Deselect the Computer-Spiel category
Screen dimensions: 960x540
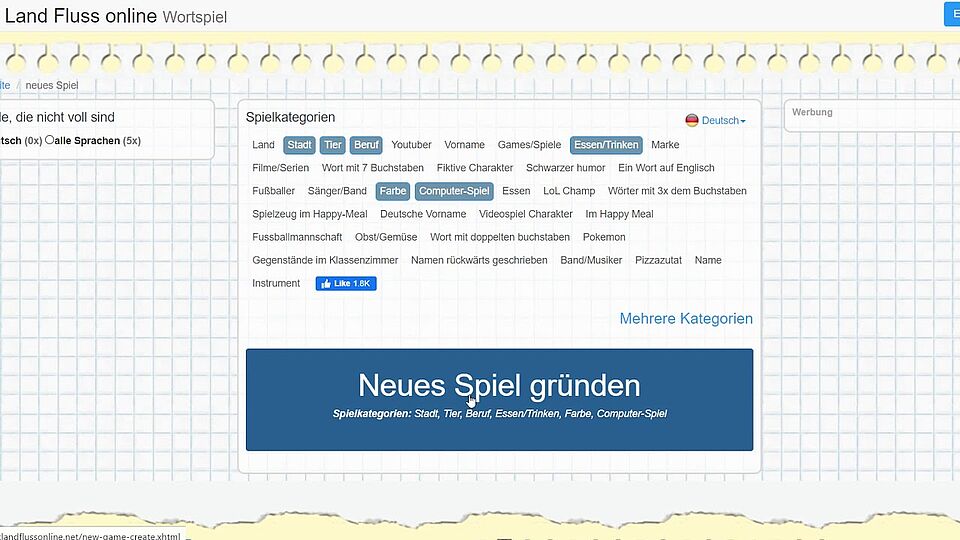click(x=454, y=191)
